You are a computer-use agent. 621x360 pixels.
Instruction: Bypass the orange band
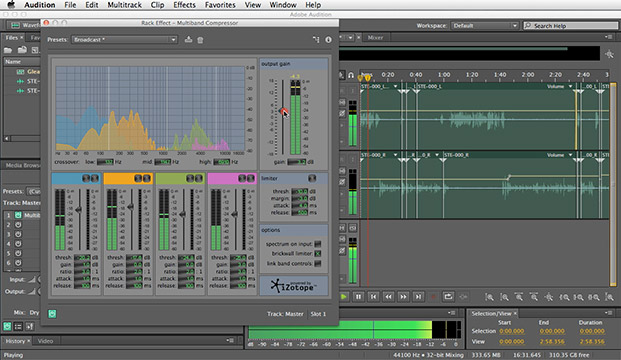click(x=147, y=178)
